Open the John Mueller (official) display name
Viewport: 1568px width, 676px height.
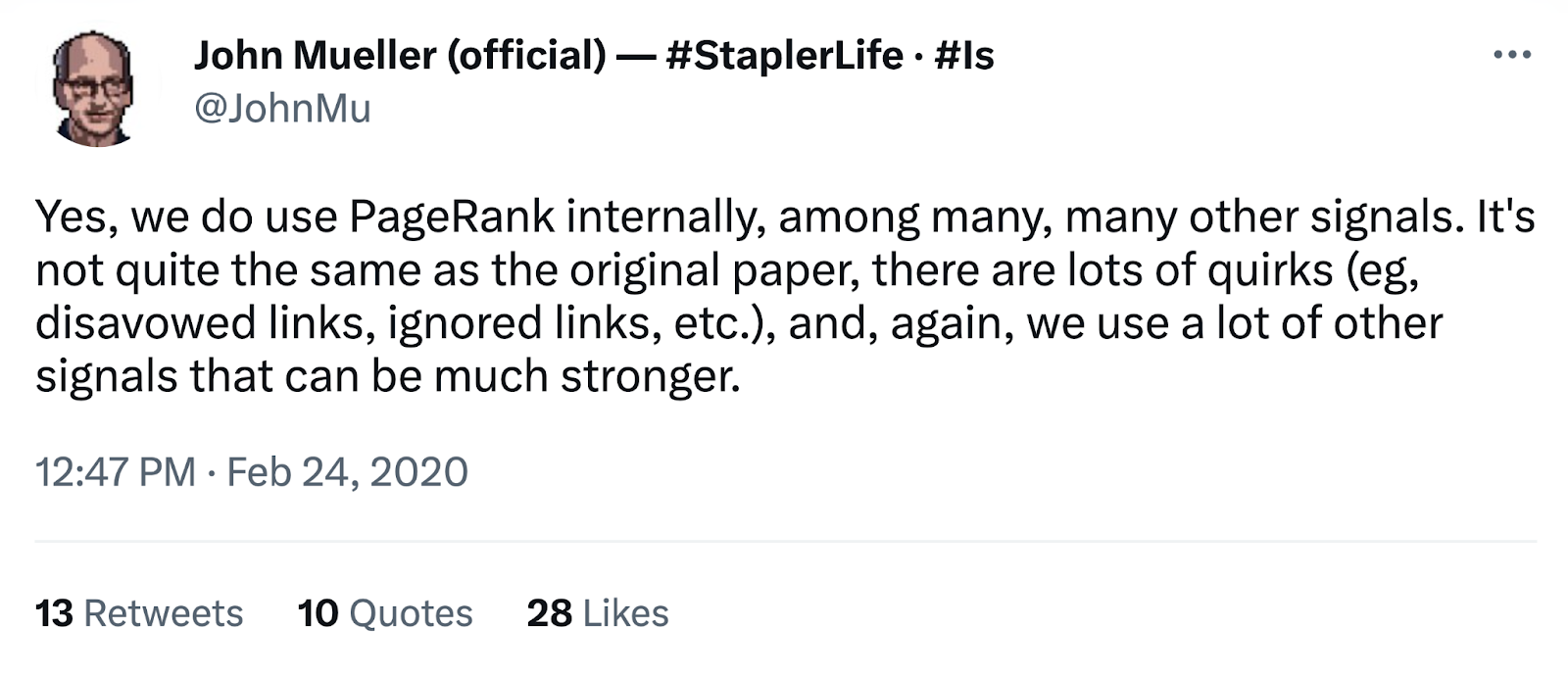coord(400,56)
